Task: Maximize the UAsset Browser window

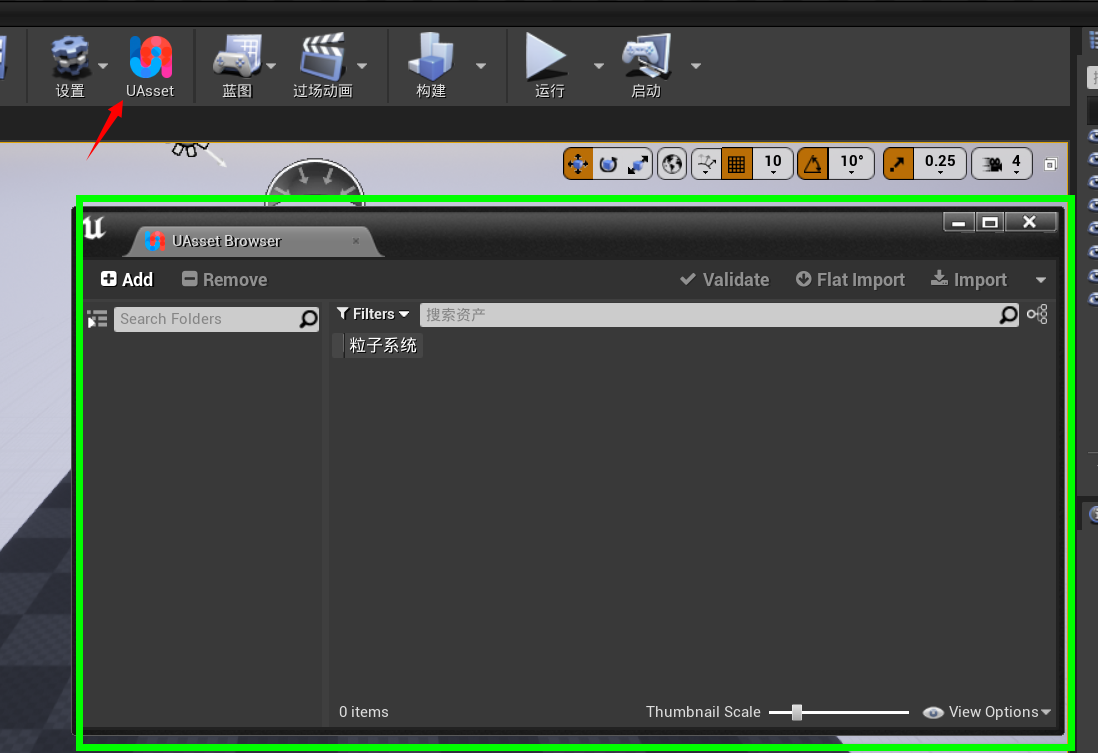Action: pos(989,222)
